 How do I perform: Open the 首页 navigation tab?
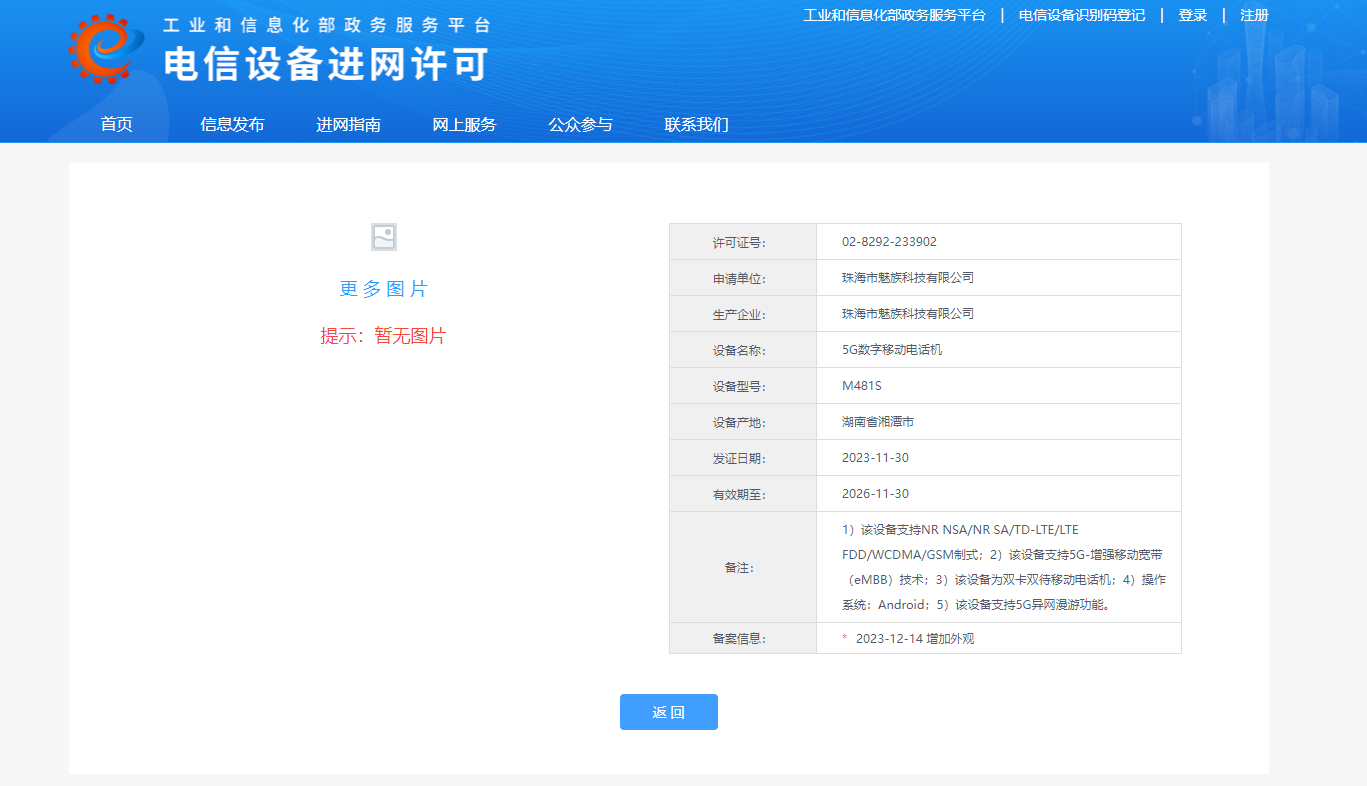click(x=116, y=125)
